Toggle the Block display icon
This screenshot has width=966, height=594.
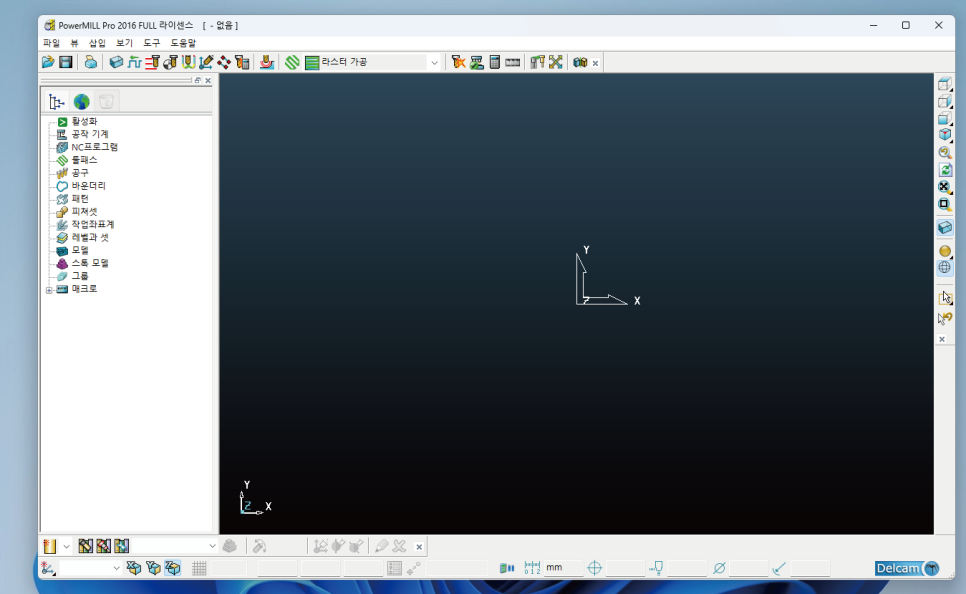point(944,227)
